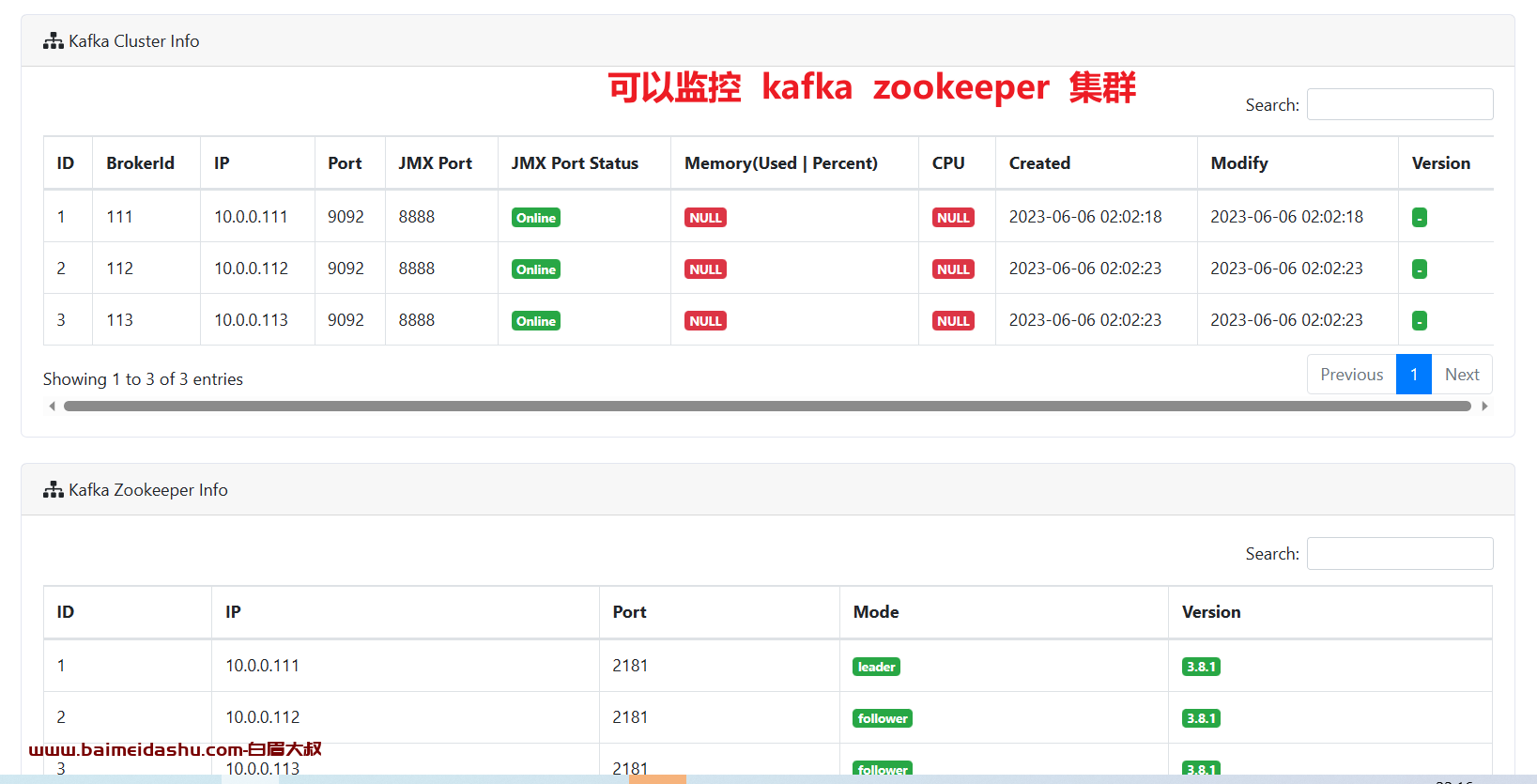Select the Kafka Cluster Info panel title
The width and height of the screenshot is (1537, 784).
(x=133, y=41)
